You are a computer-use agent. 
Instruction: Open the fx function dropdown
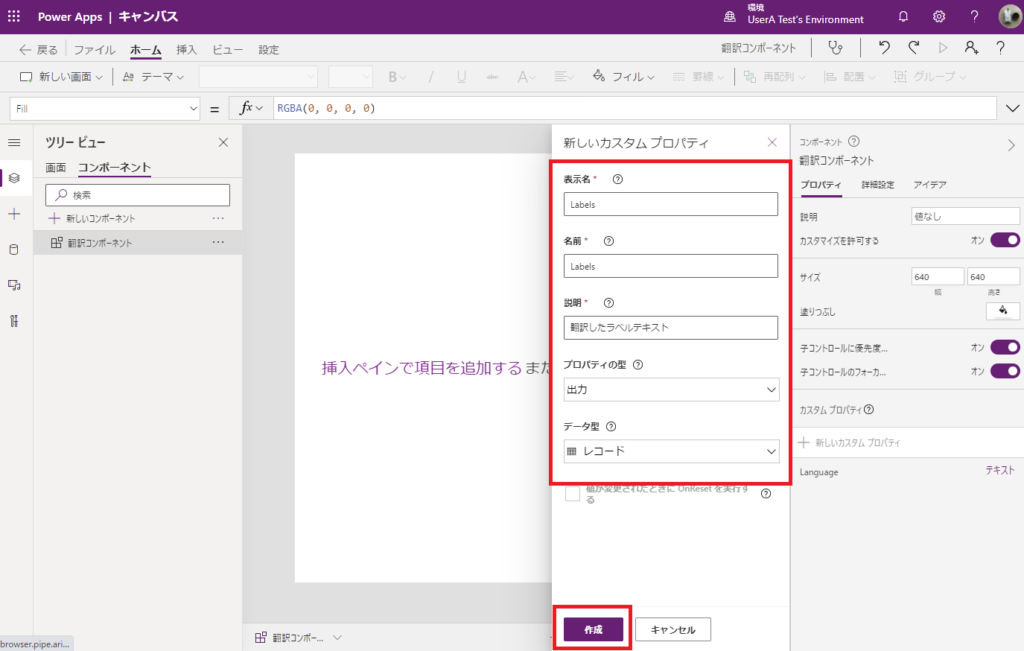251,108
